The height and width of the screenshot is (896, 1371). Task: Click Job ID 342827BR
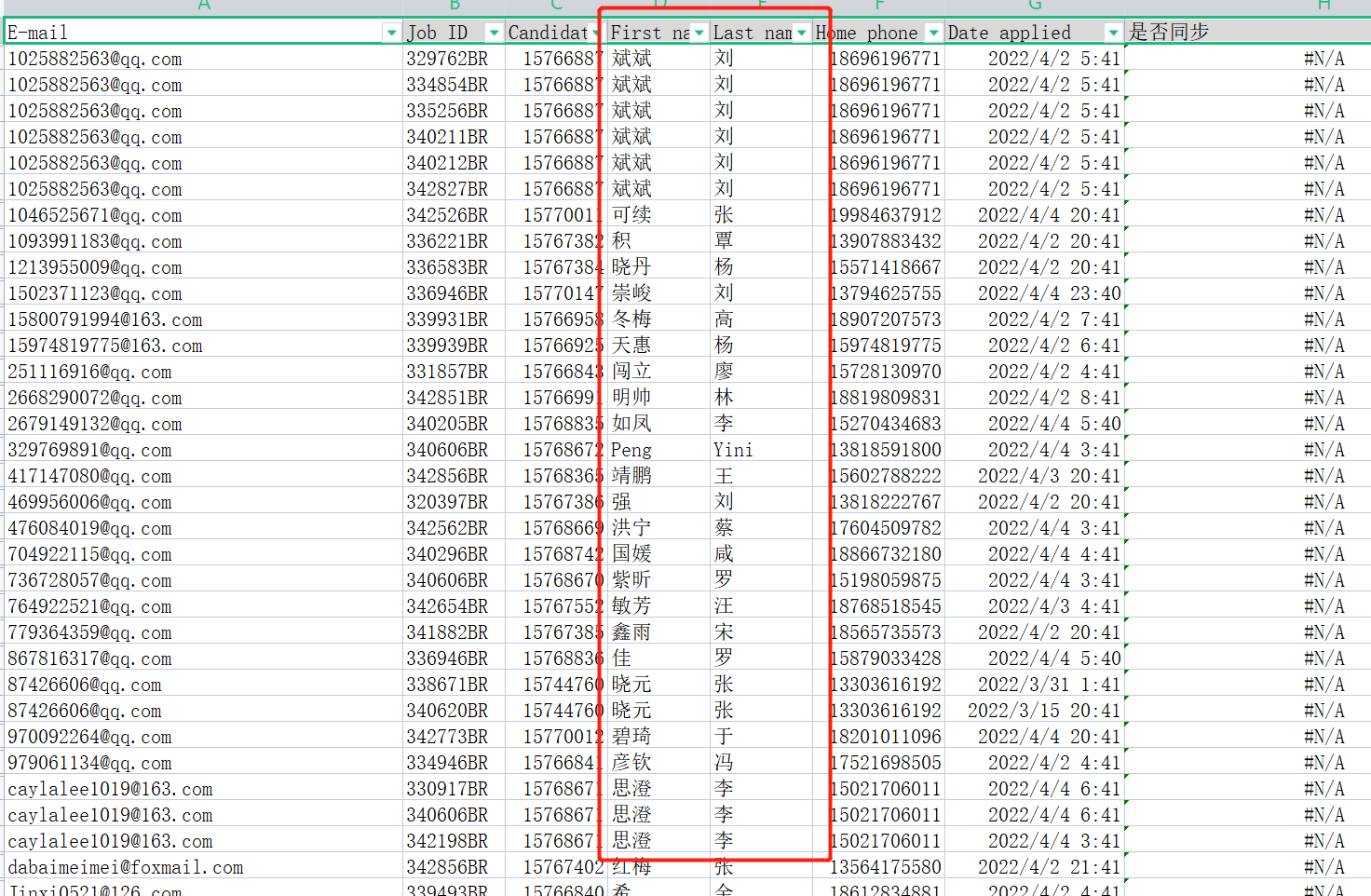coord(447,189)
